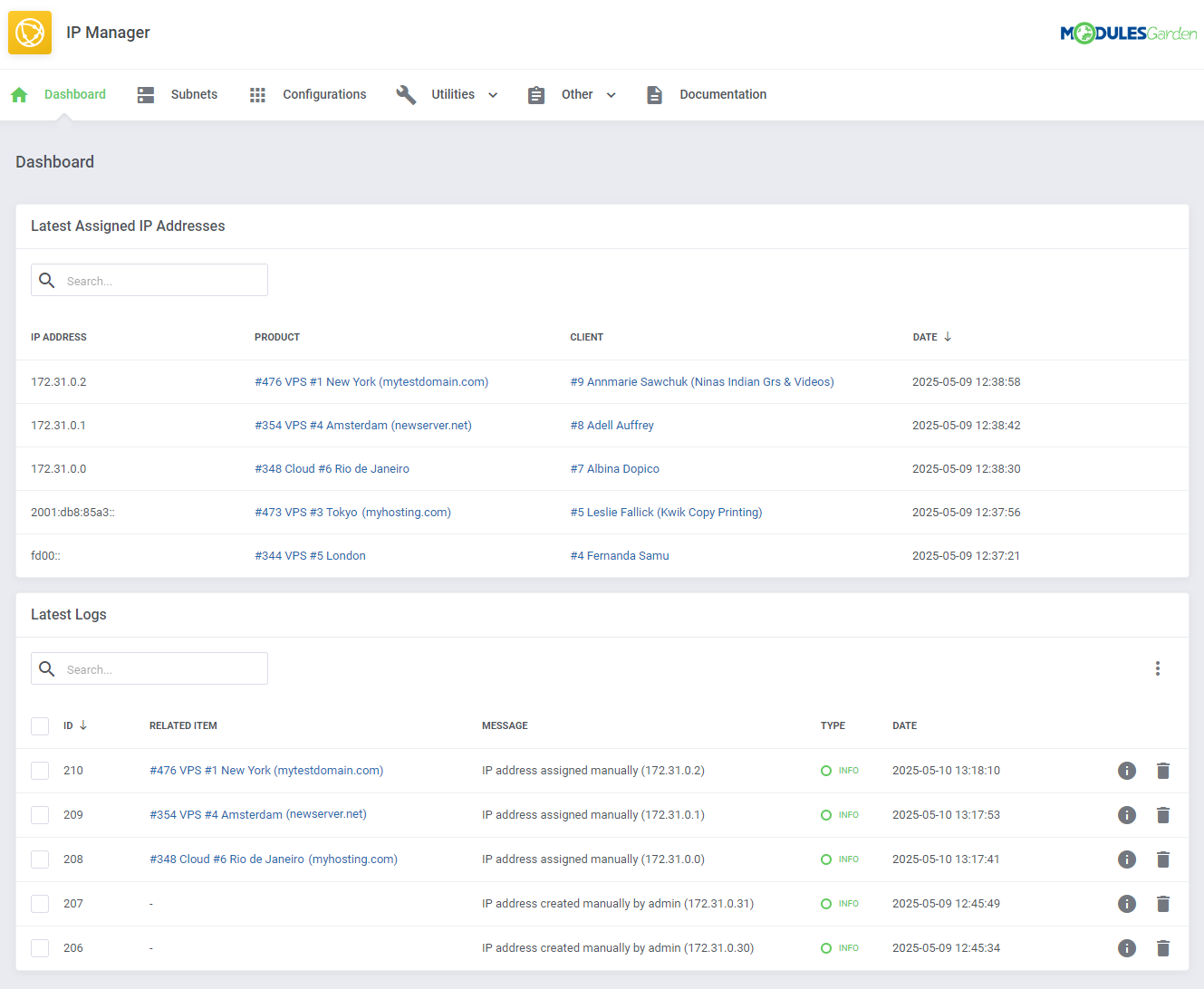Click the Other clipboard icon
Image resolution: width=1204 pixels, height=989 pixels.
pos(536,94)
